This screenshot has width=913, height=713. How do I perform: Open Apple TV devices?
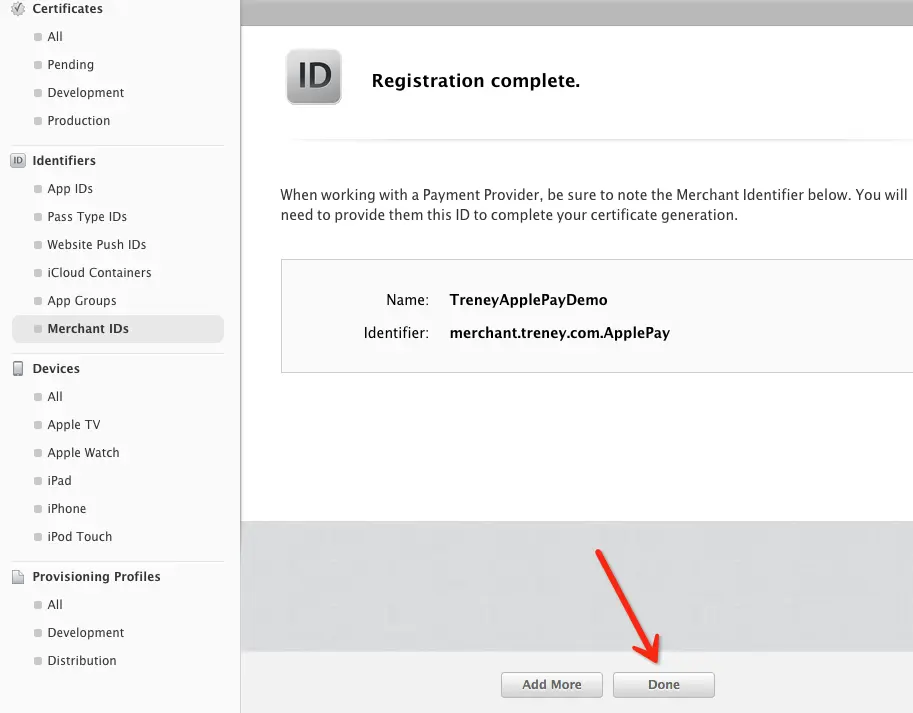pyautogui.click(x=73, y=424)
